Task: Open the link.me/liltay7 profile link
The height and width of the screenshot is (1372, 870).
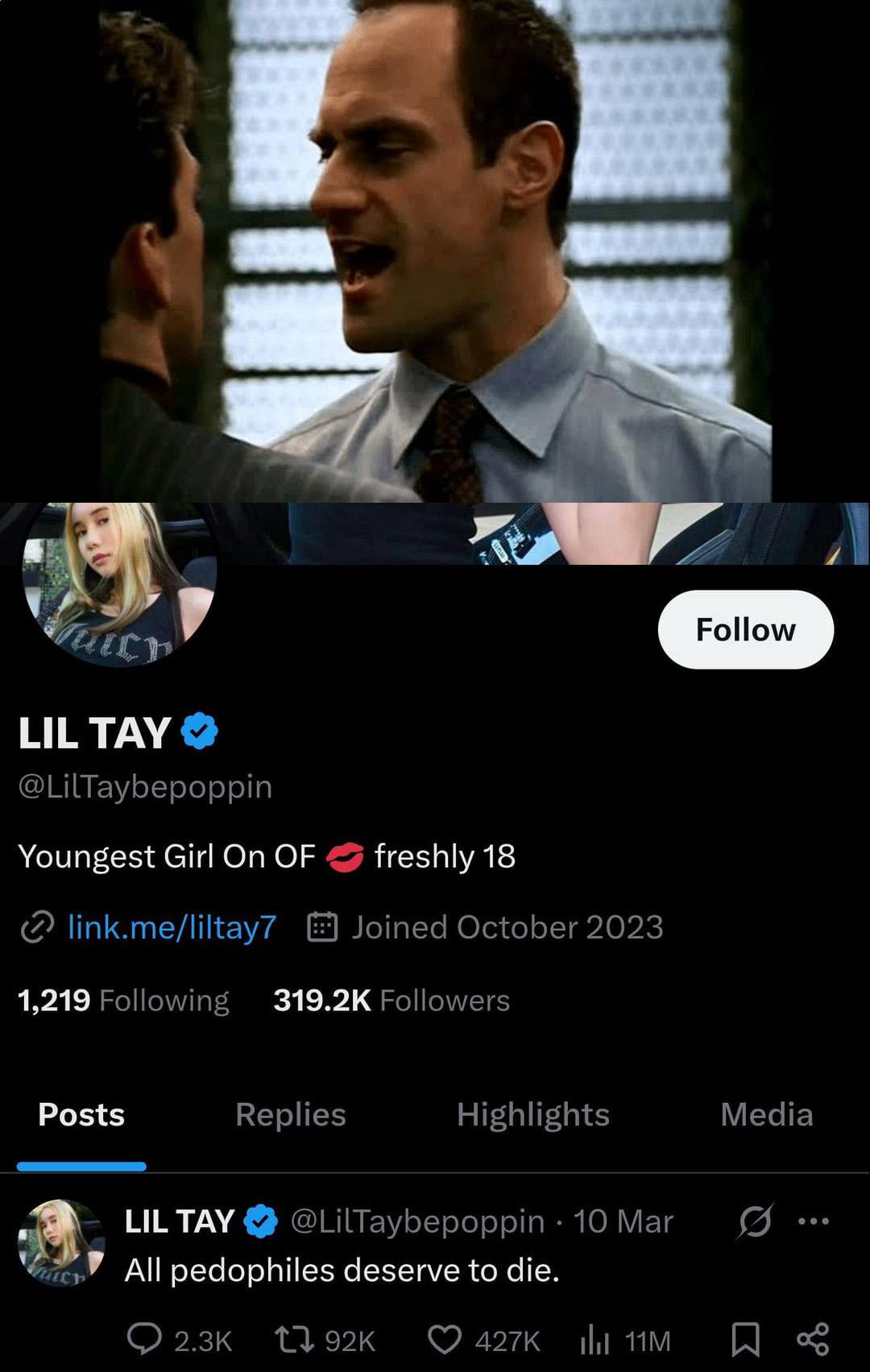Action: point(172,927)
